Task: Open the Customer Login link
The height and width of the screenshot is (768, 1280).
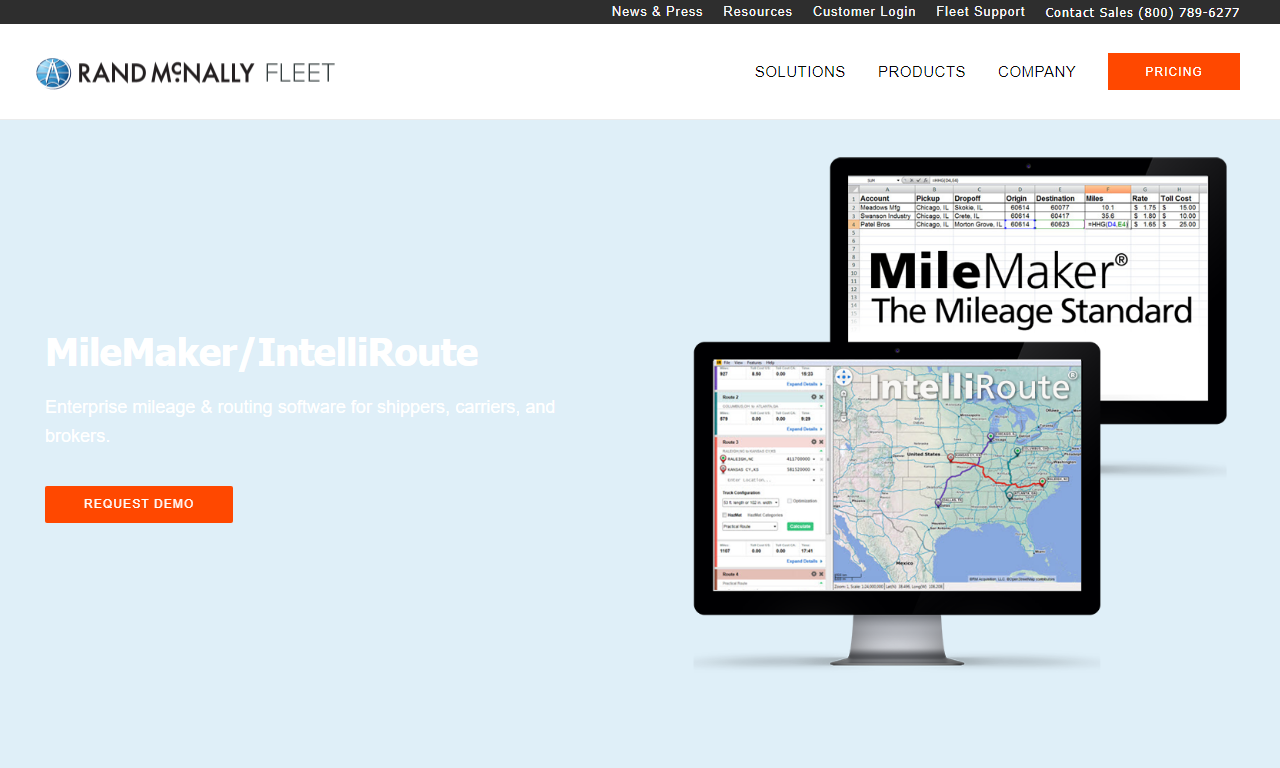Action: pos(864,12)
